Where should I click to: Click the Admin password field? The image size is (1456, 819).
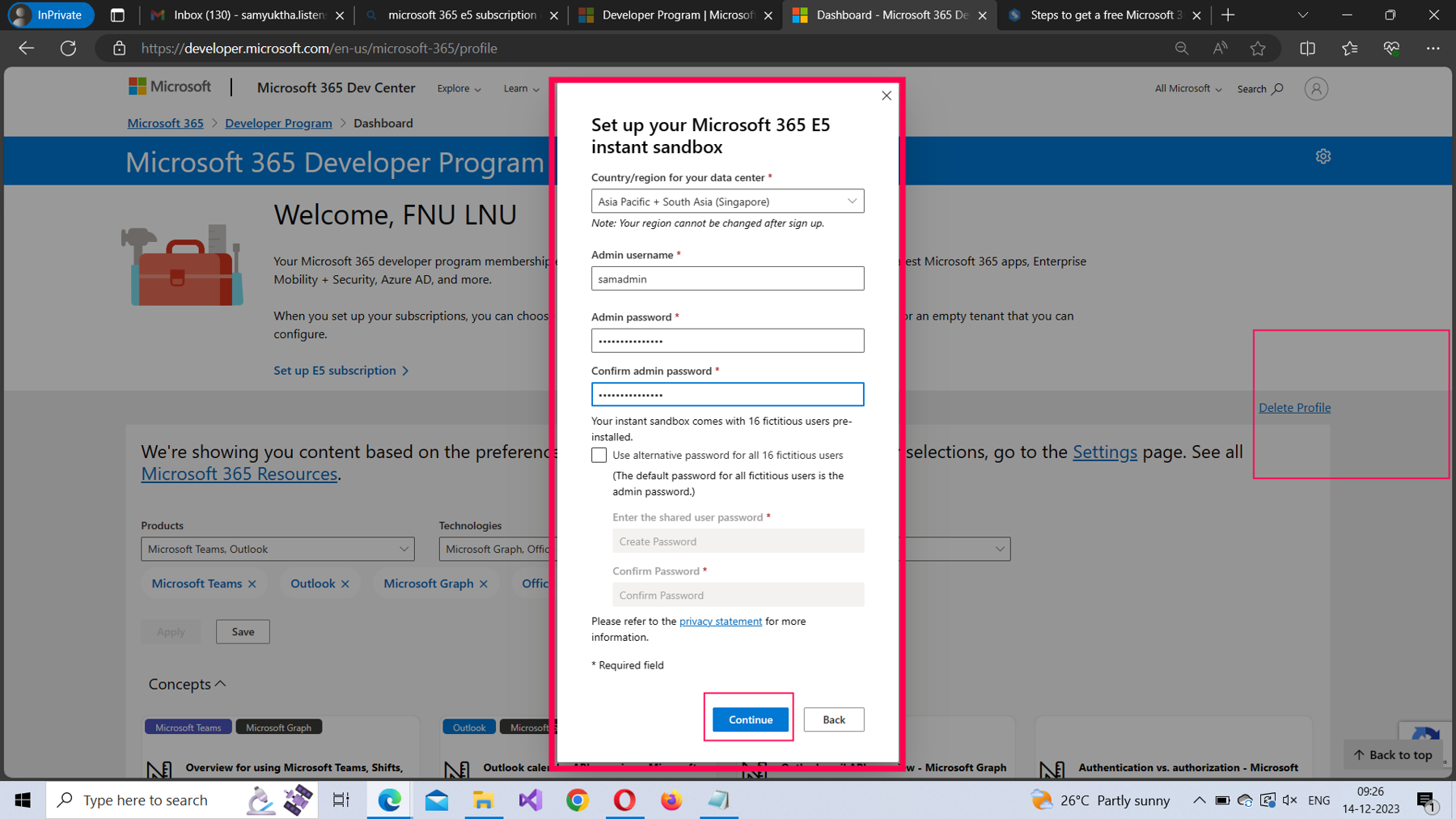click(727, 341)
